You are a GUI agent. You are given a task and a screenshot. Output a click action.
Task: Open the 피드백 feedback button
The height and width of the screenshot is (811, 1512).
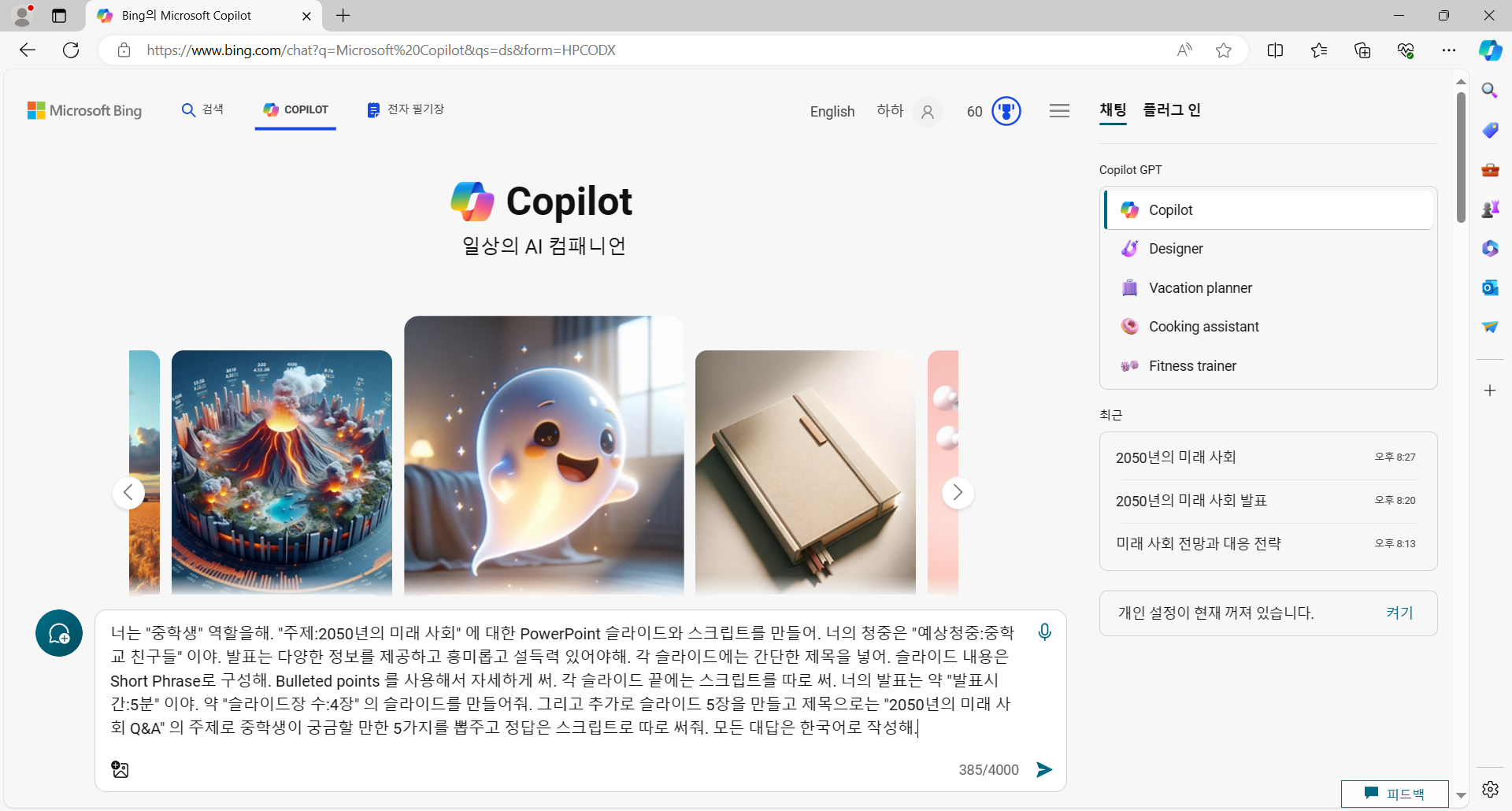click(x=1395, y=794)
